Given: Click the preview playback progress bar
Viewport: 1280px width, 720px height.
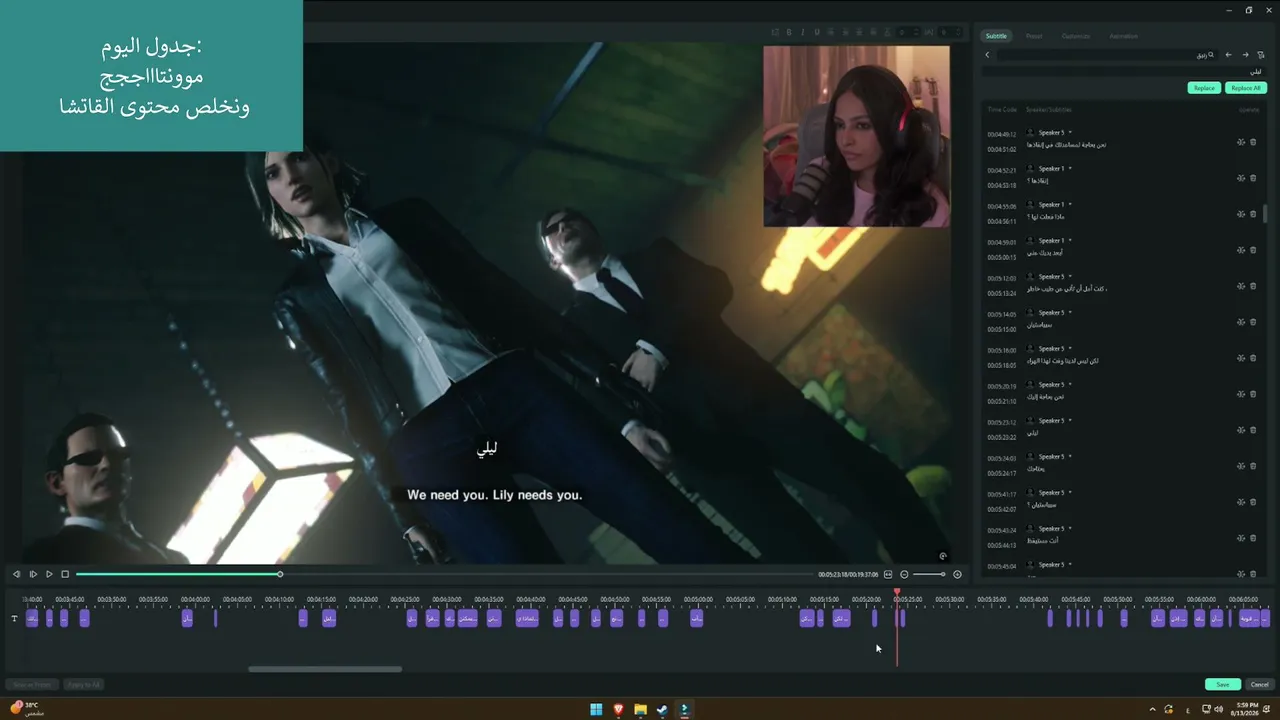Looking at the screenshot, I should pyautogui.click(x=445, y=574).
